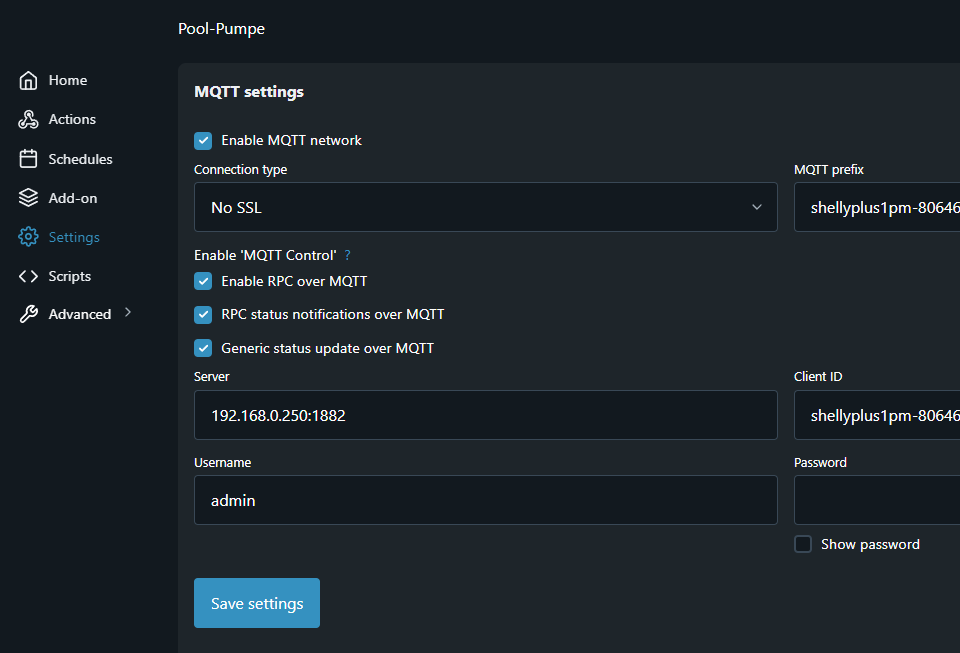Viewport: 960px width, 653px height.
Task: Uncheck Generic status update over MQTT
Action: [203, 348]
